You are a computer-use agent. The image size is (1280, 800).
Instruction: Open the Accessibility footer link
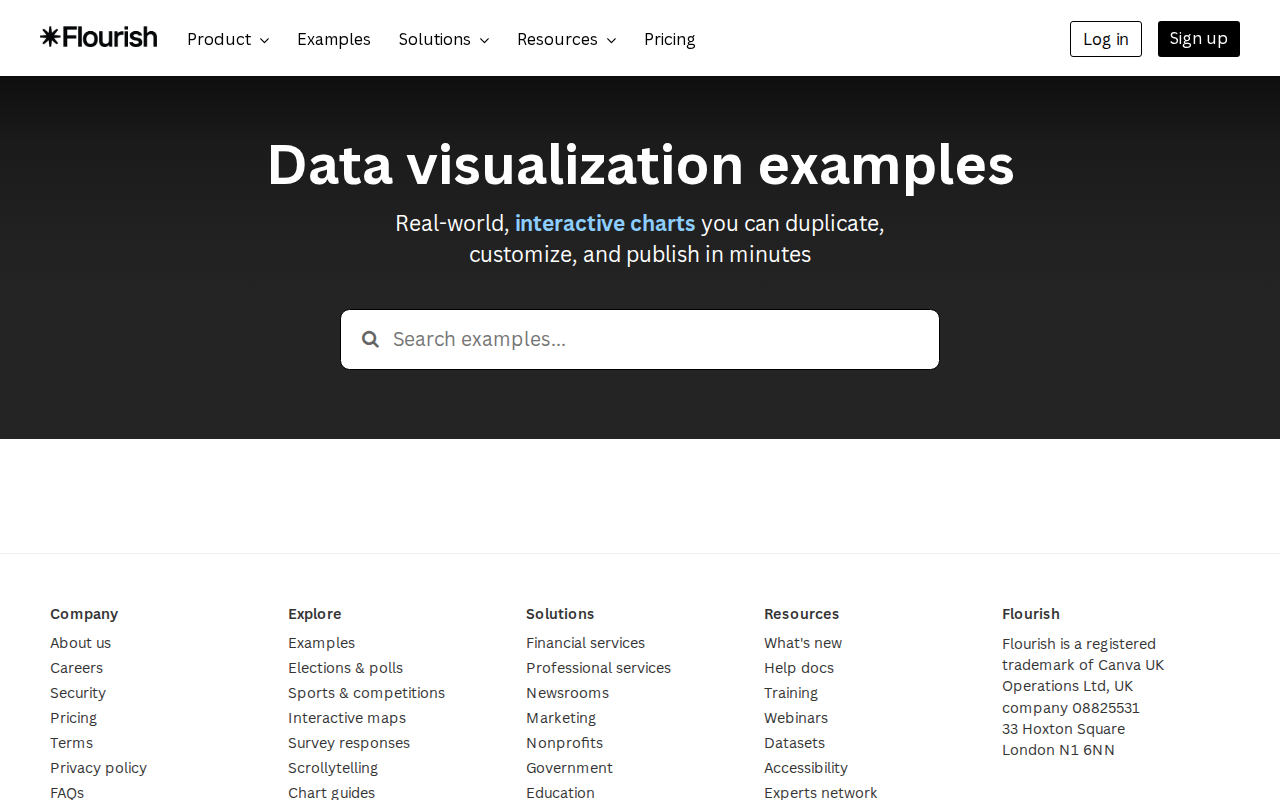tap(806, 768)
